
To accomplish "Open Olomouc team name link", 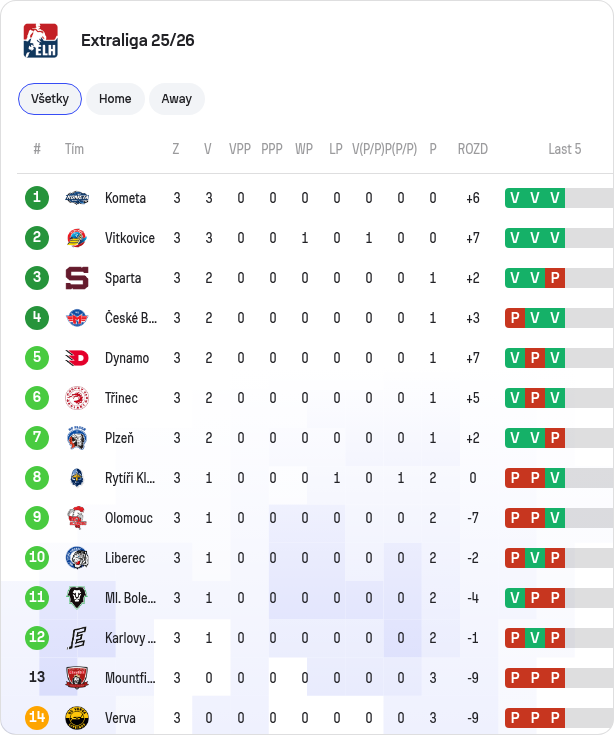I will point(129,518).
